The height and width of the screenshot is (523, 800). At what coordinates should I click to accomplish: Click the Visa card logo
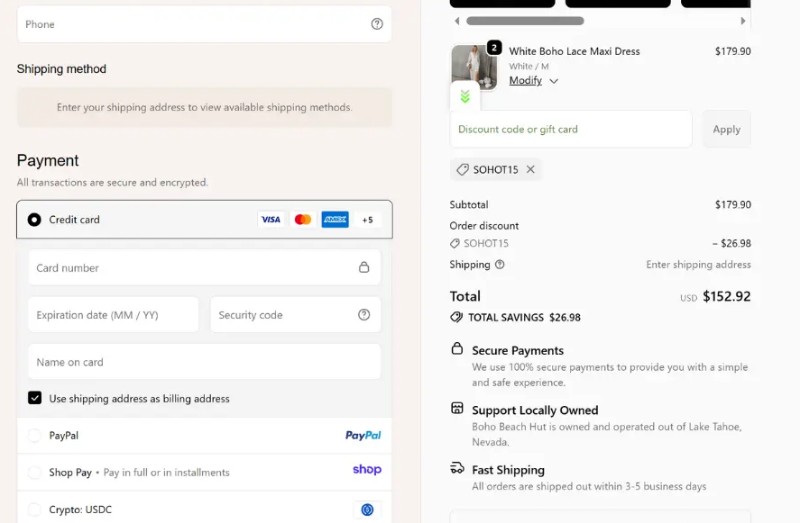[x=270, y=219]
